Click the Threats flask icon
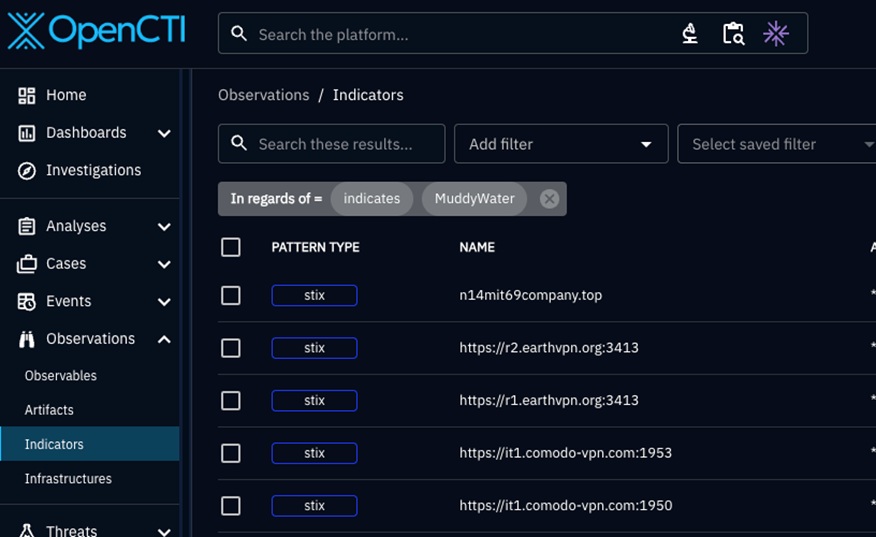Screen dimensions: 876x537 pyautogui.click(x=26, y=530)
